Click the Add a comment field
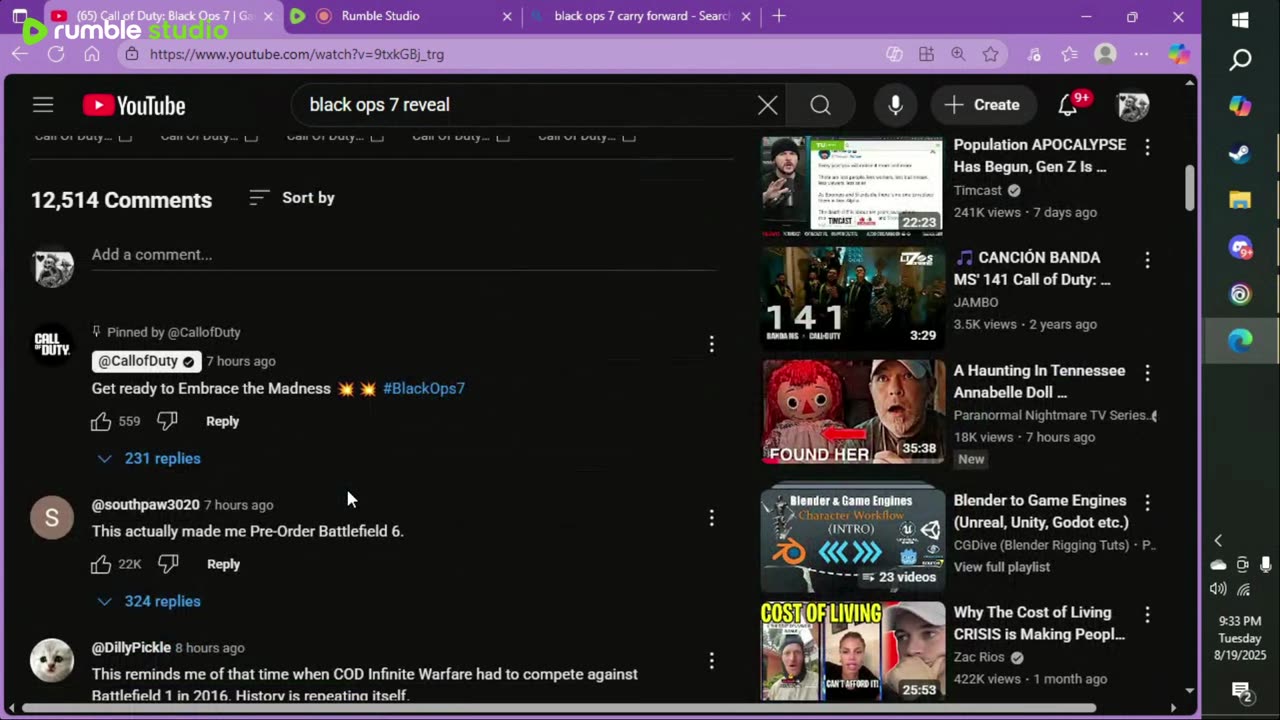1280x720 pixels. click(x=404, y=255)
